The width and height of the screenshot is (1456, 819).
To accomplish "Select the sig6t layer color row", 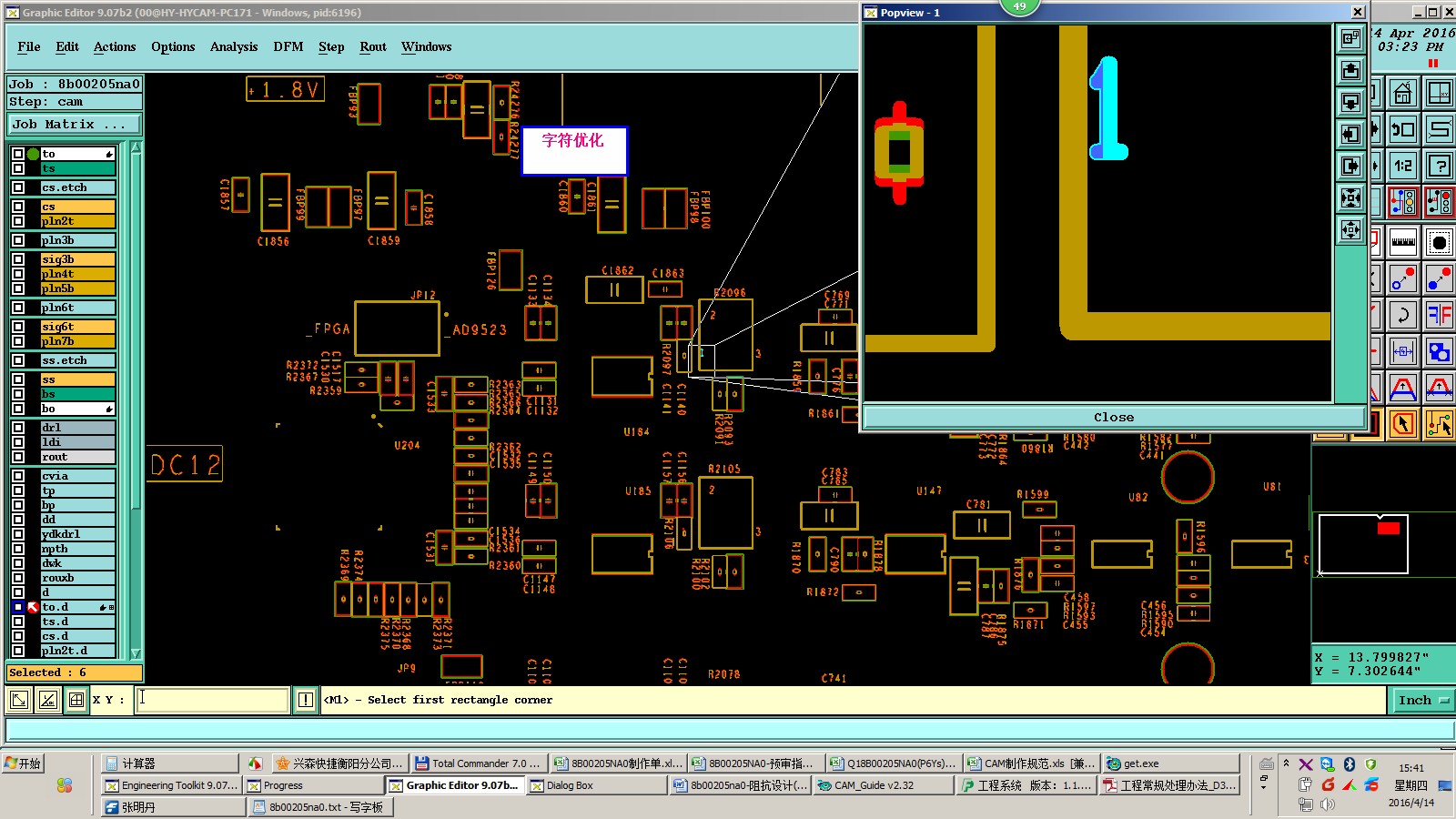I will tap(78, 327).
